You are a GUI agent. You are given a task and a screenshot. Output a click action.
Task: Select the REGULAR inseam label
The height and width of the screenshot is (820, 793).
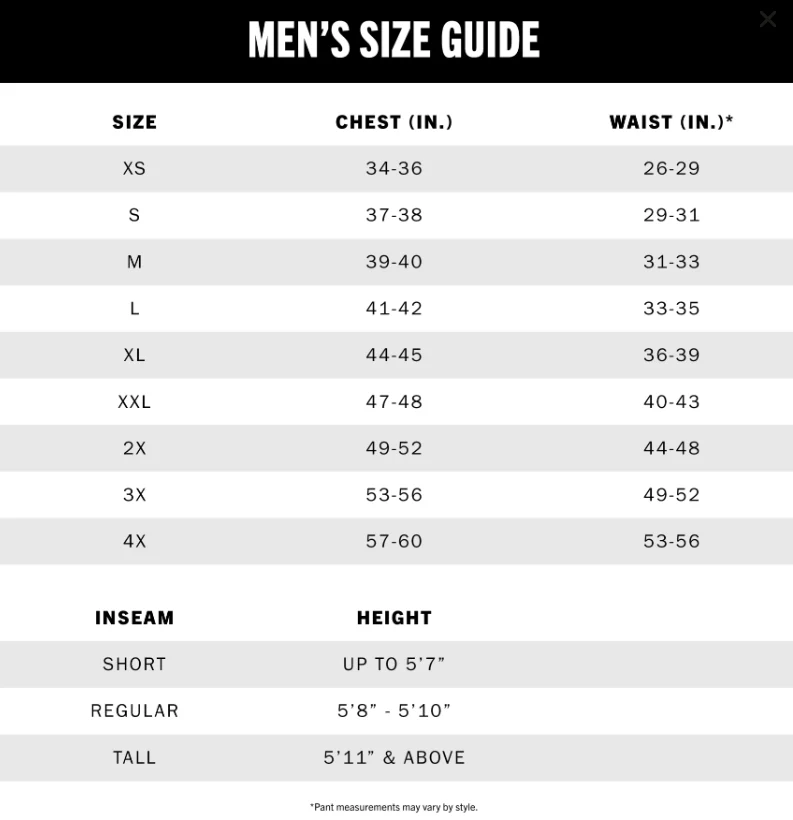(x=134, y=711)
